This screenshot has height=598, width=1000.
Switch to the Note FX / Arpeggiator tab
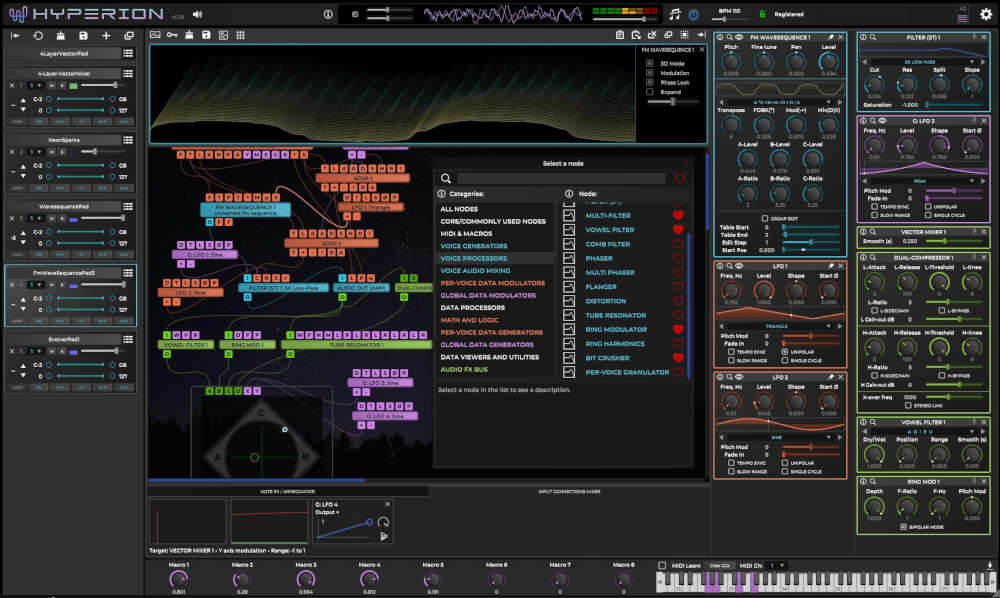288,491
